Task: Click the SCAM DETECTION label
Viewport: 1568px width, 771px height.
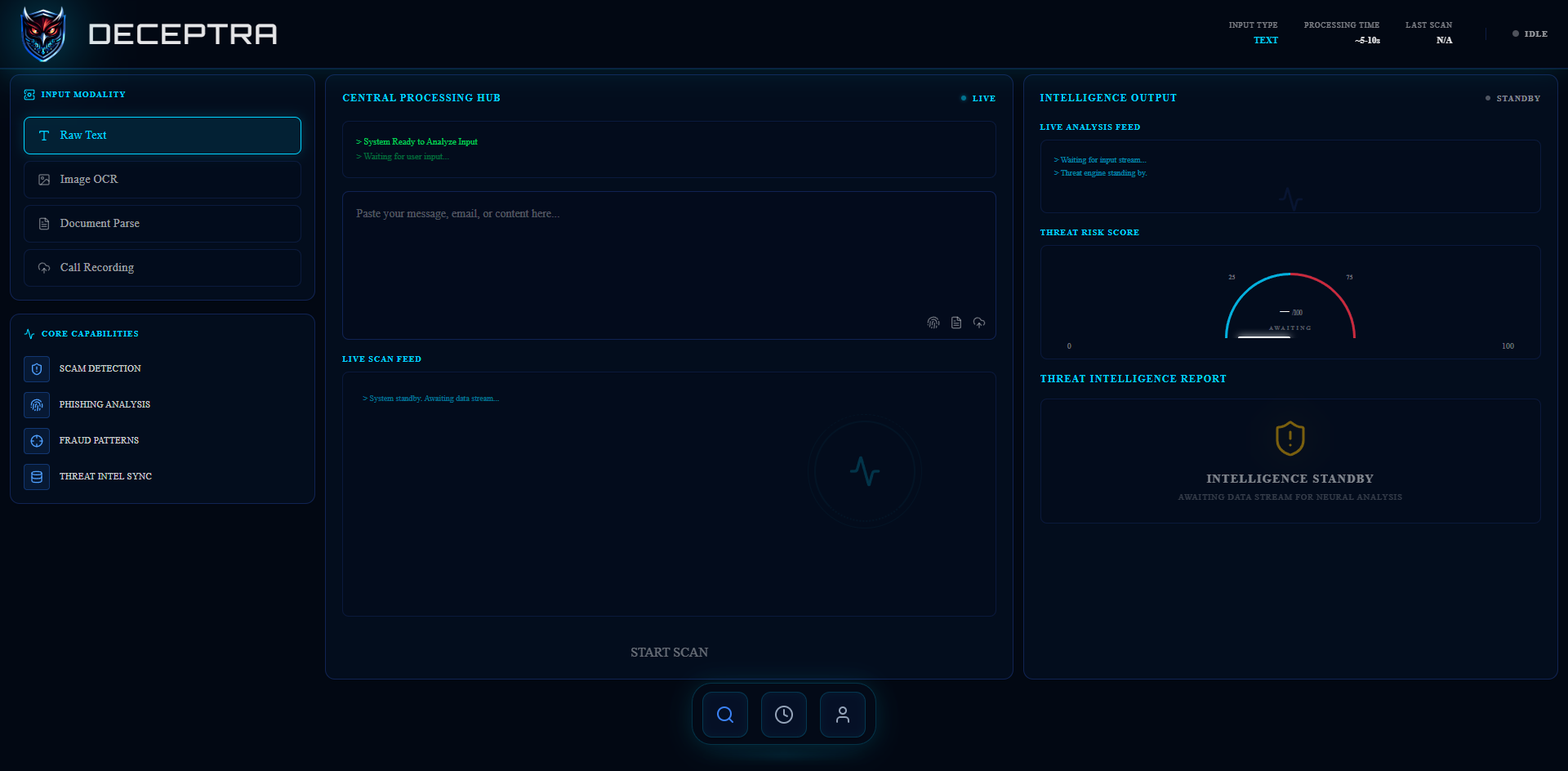Action: click(x=100, y=369)
